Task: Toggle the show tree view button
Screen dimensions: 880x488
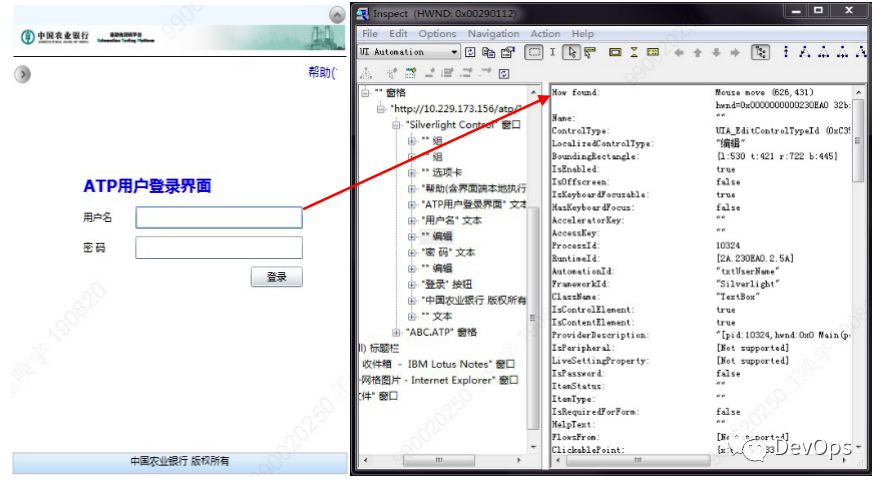Action: (x=760, y=52)
